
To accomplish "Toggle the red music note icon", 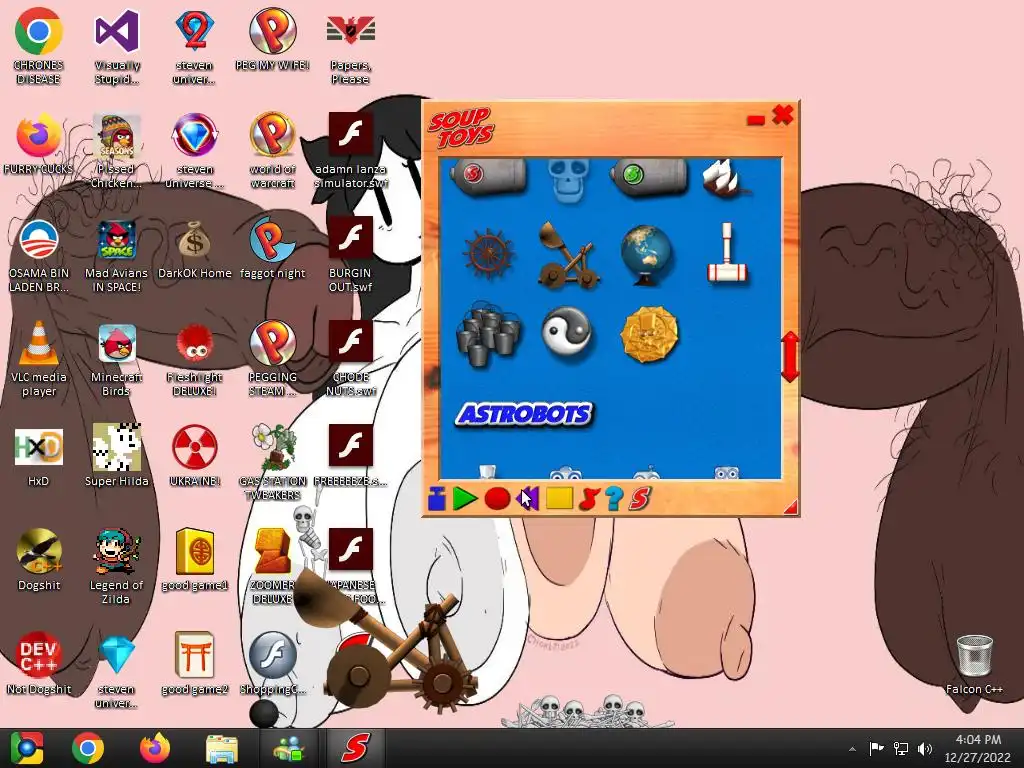I will coord(588,499).
